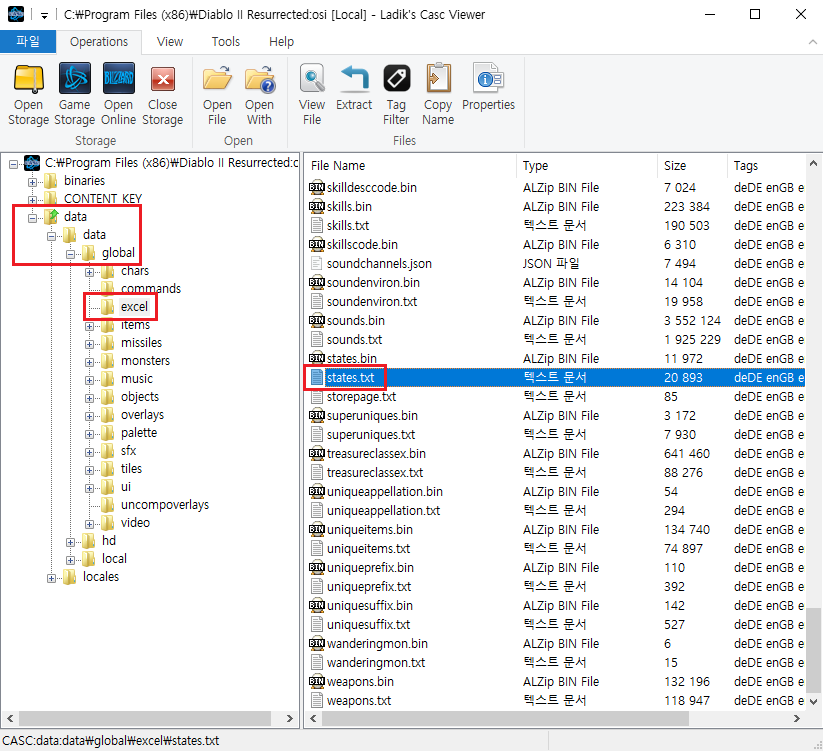Select the uncompoverlays folder

click(165, 505)
